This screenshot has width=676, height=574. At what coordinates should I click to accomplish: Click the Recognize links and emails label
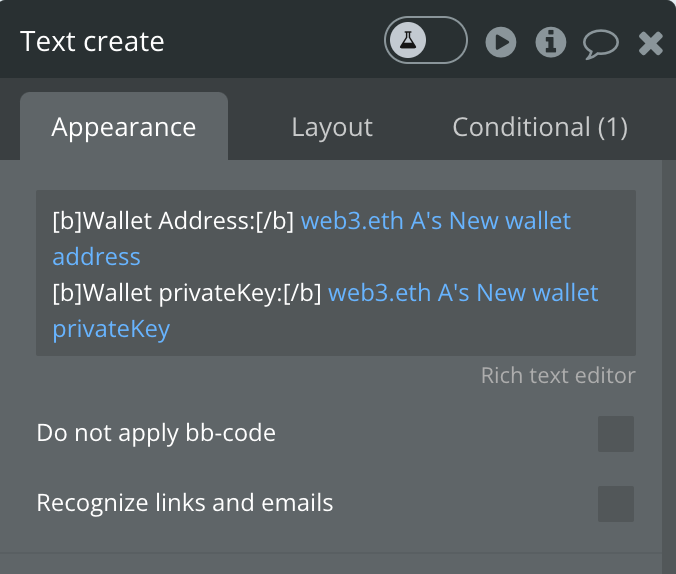tap(185, 503)
